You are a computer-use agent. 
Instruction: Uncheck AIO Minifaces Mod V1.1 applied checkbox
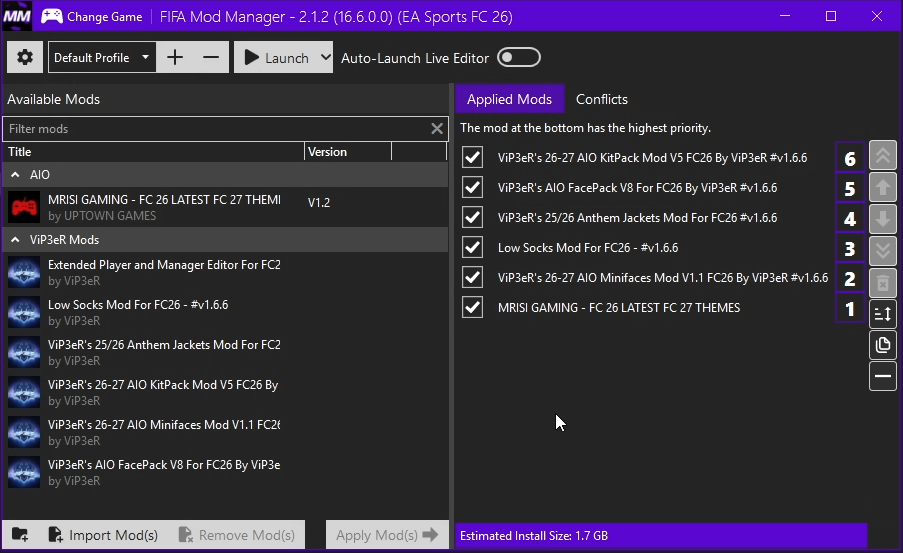(472, 277)
